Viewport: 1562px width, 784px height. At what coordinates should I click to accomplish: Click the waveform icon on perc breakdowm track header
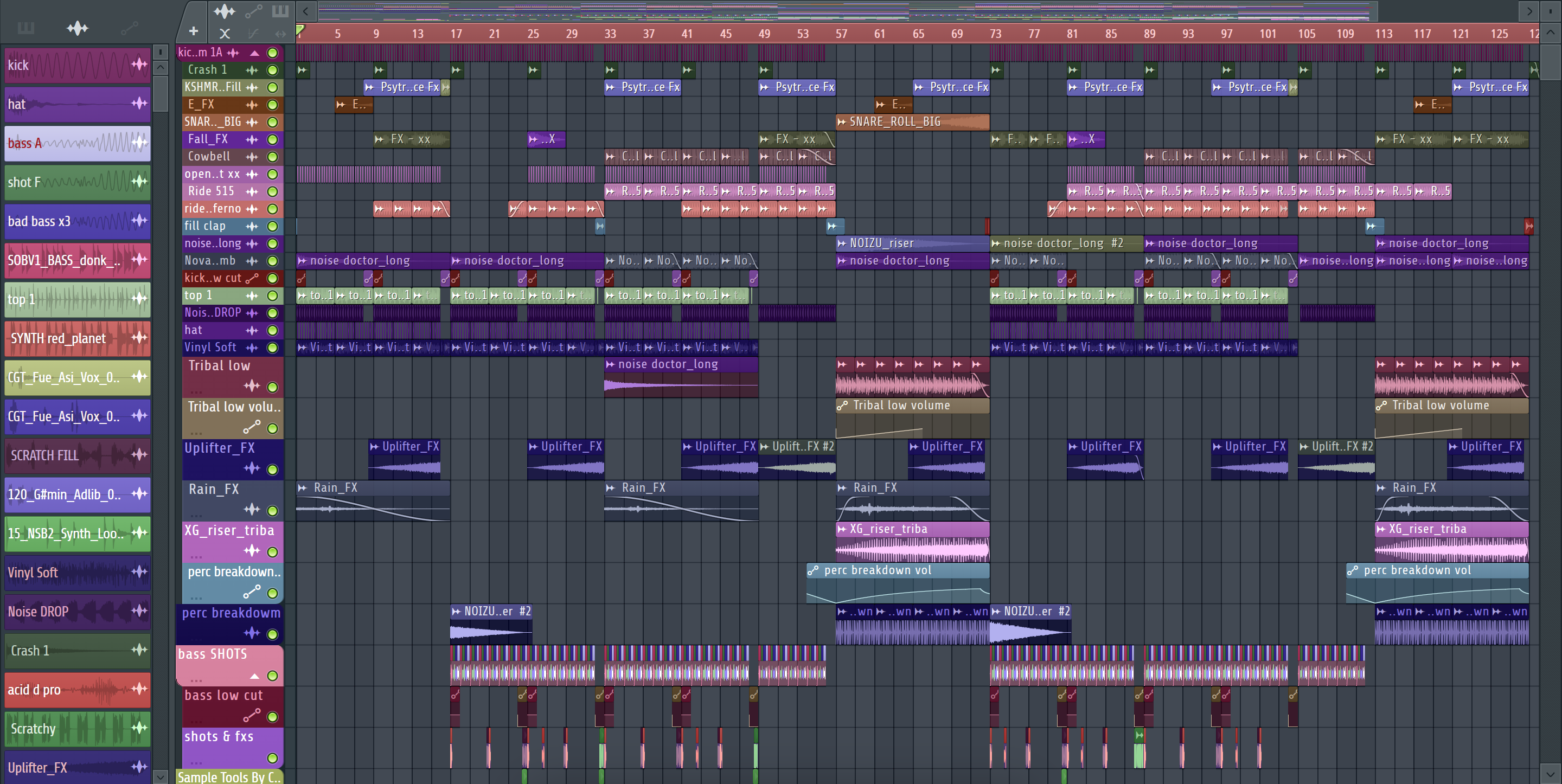(252, 634)
